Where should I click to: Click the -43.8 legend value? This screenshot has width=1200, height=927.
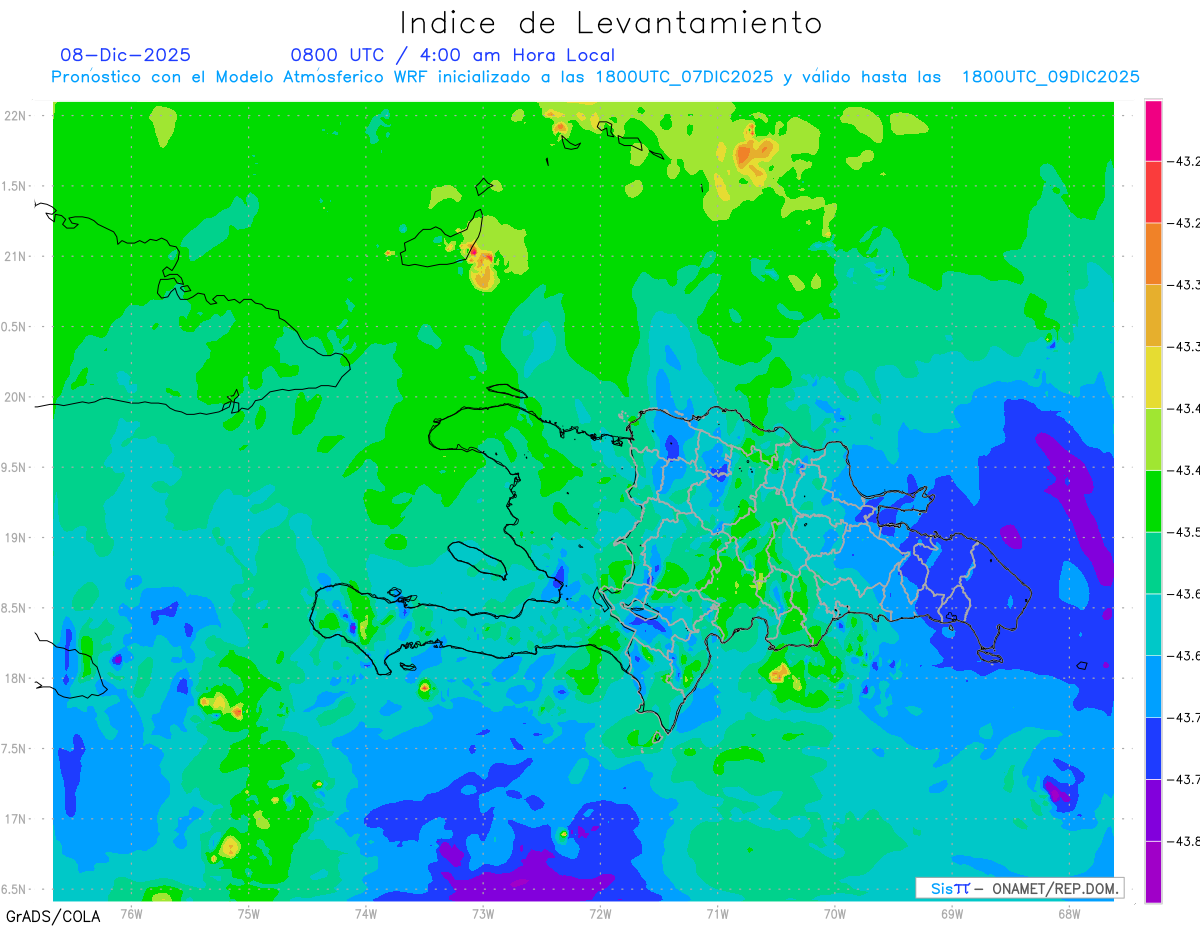tap(1185, 841)
